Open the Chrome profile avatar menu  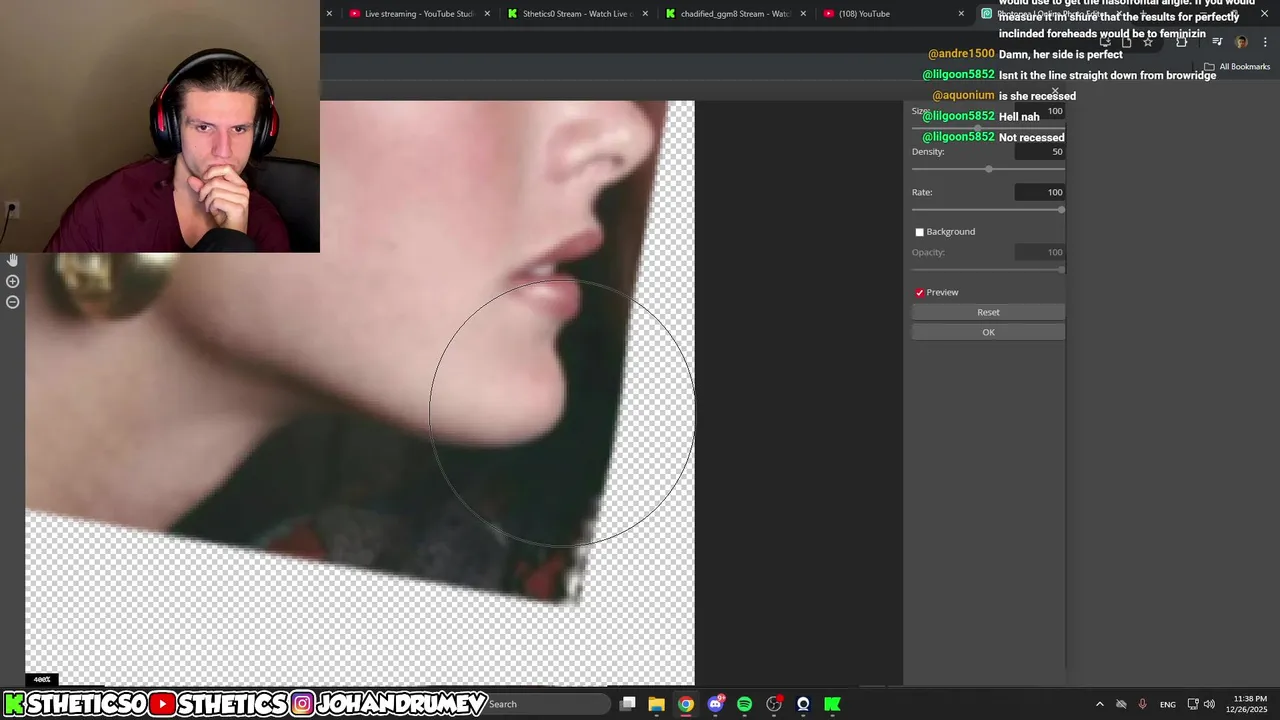click(x=1241, y=42)
